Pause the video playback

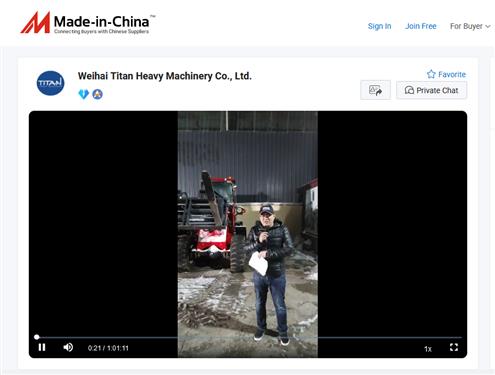(42, 347)
